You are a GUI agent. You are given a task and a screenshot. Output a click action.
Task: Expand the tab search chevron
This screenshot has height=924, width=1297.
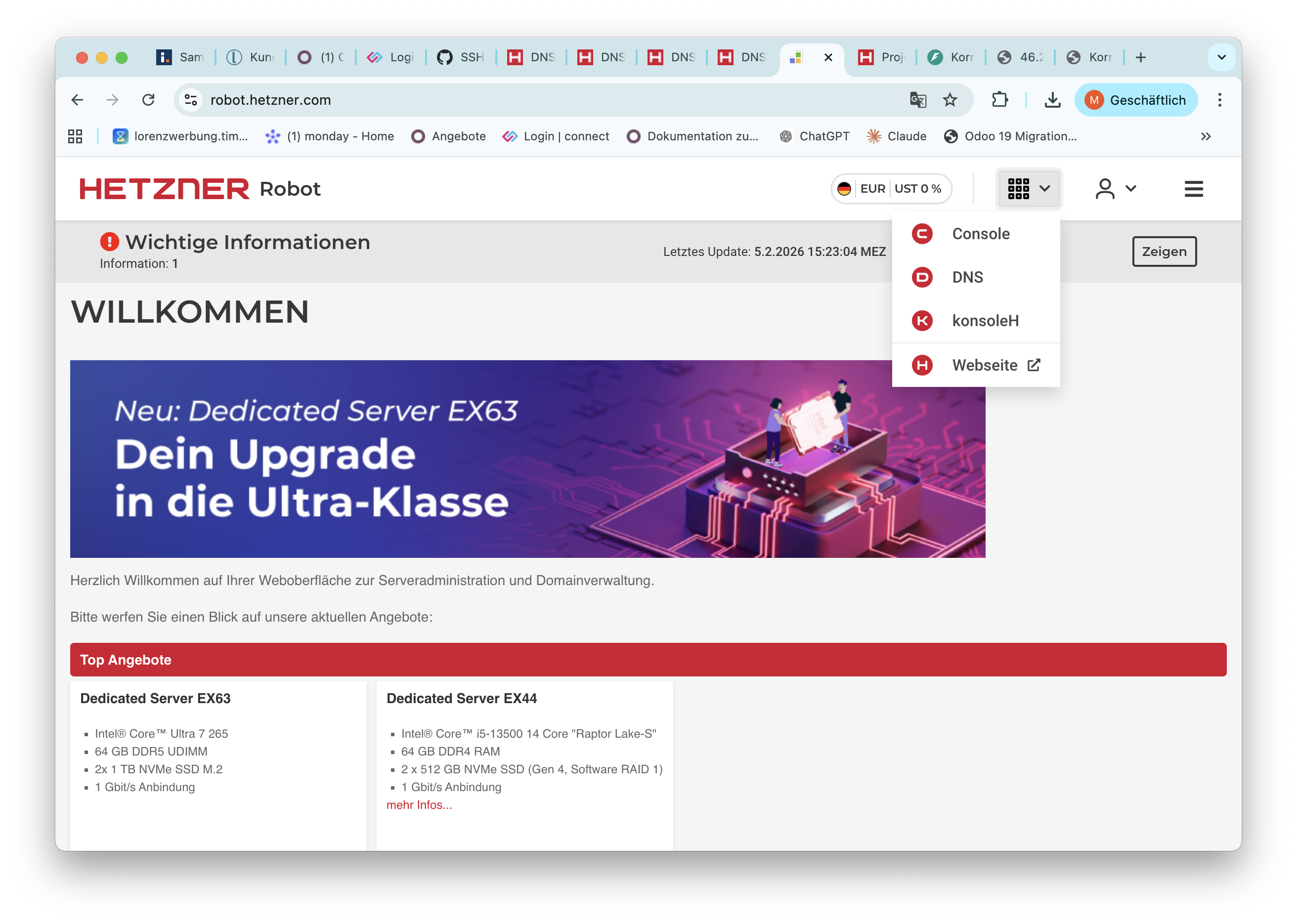click(x=1221, y=57)
